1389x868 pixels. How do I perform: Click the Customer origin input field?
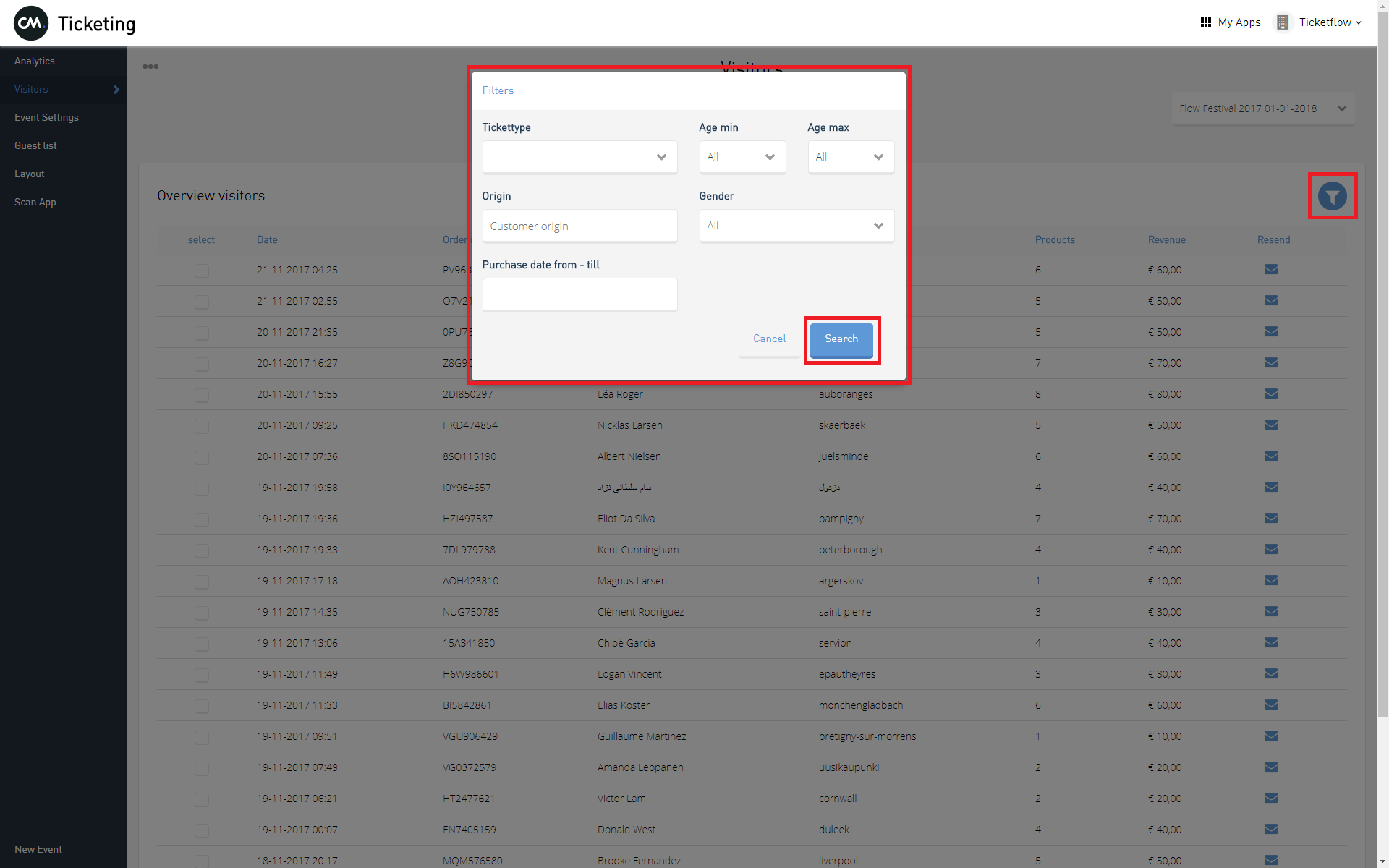pos(579,226)
